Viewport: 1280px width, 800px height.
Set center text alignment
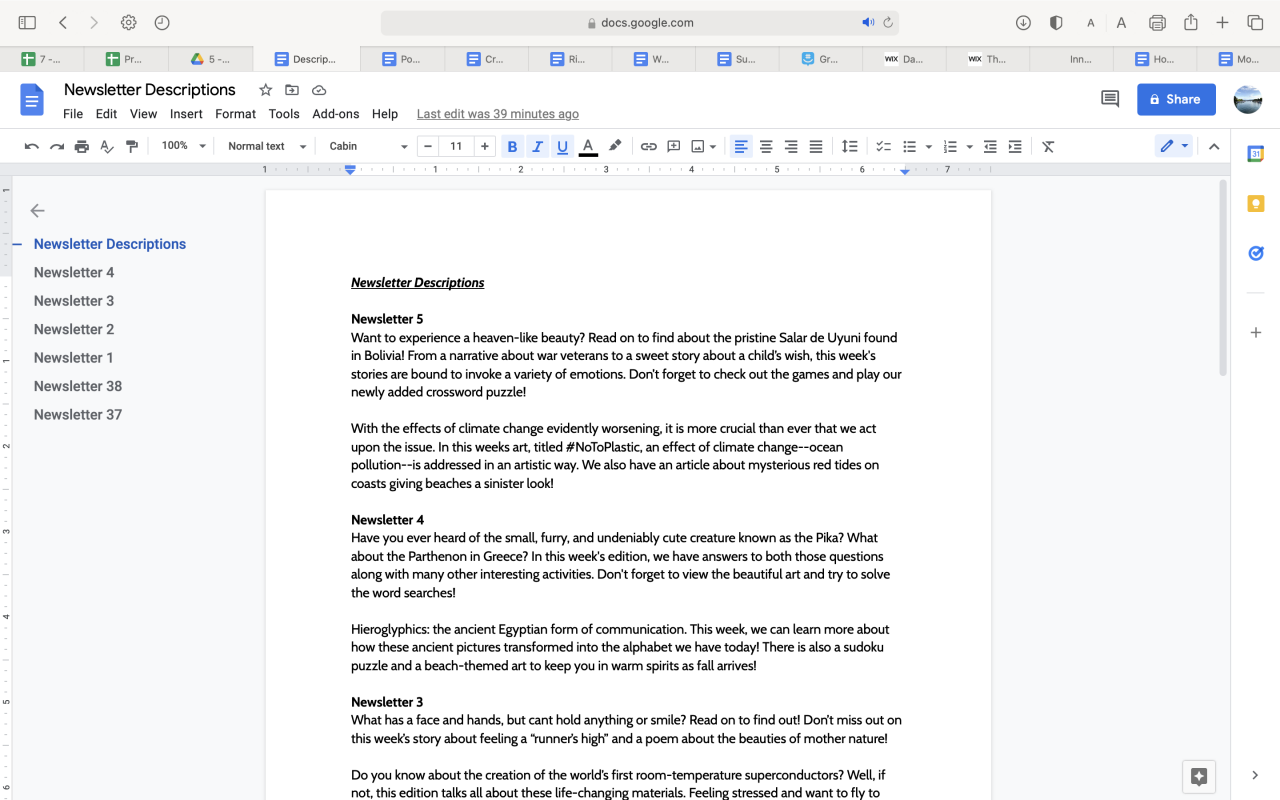766,146
